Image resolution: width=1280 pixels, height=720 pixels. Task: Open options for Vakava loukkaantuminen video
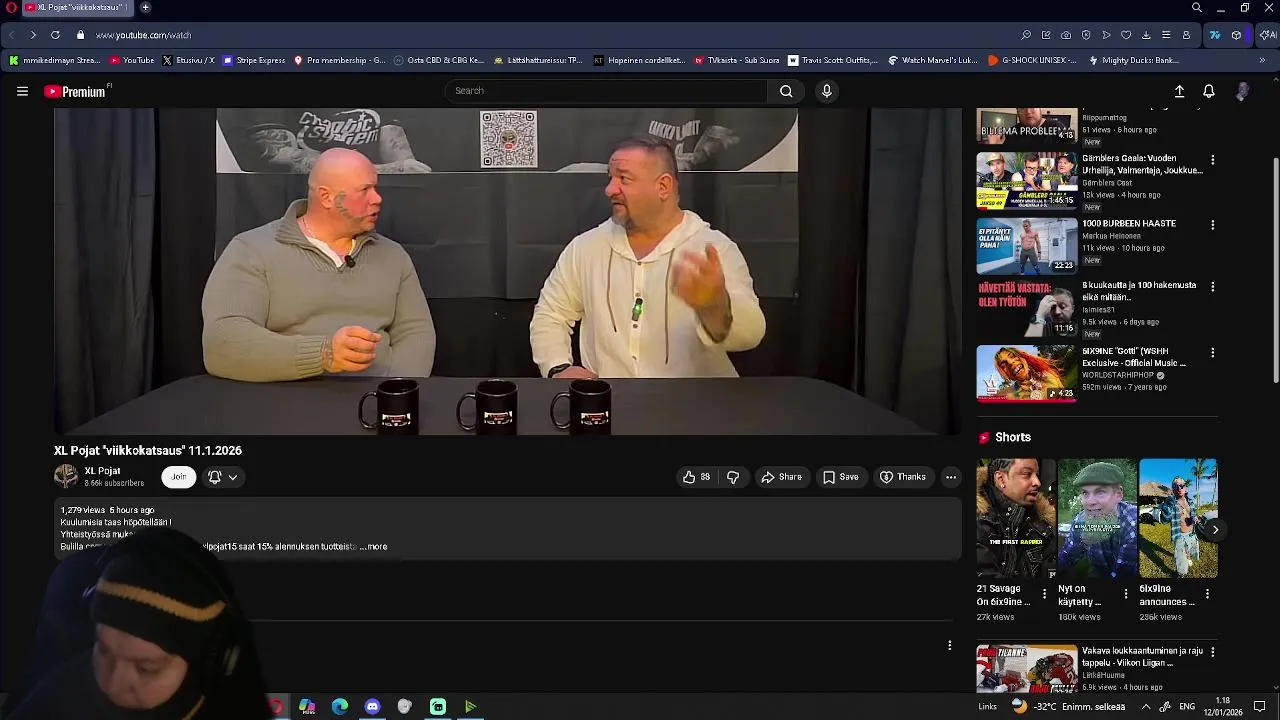pyautogui.click(x=1212, y=652)
